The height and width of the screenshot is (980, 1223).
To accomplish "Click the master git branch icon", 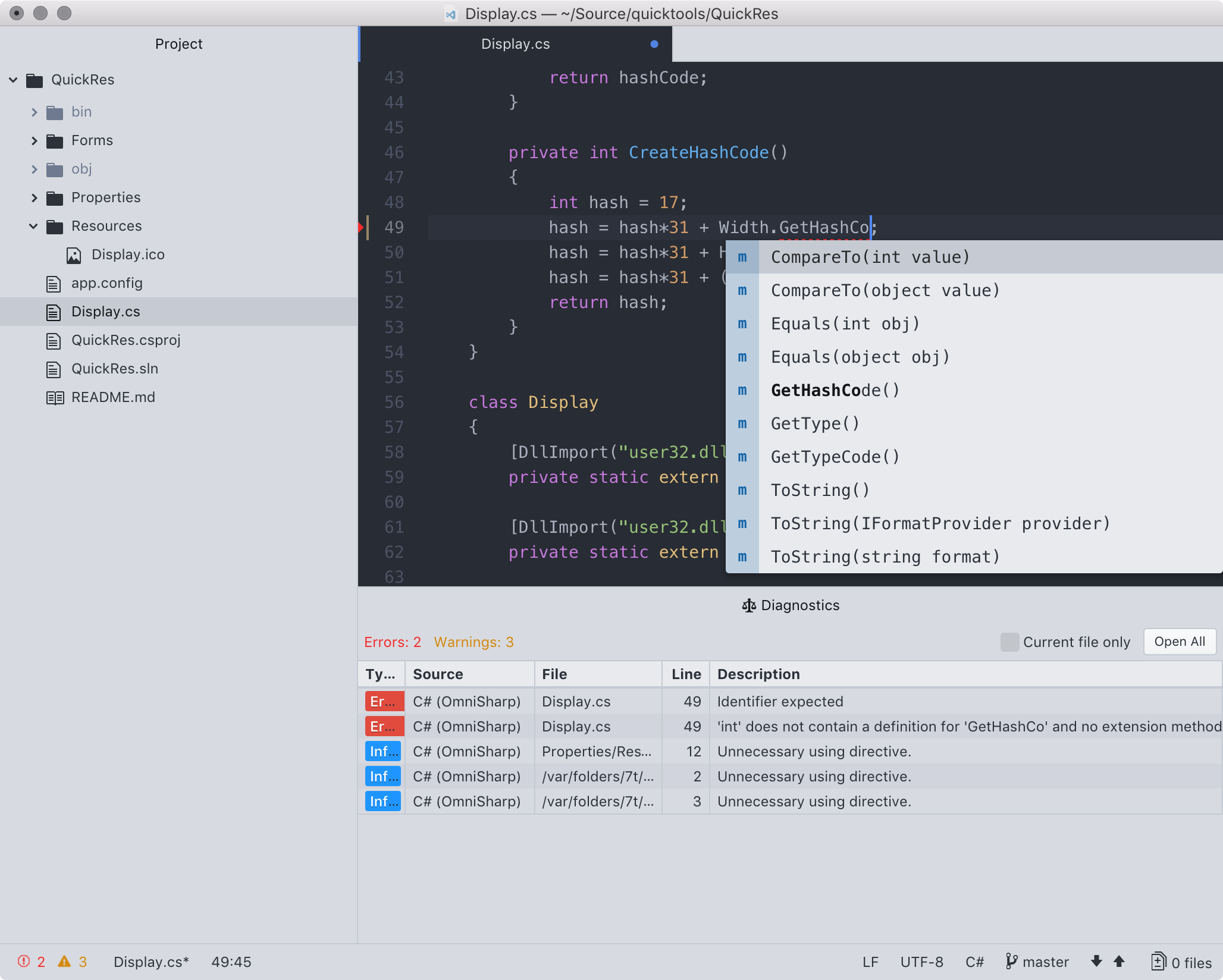I will (1011, 962).
